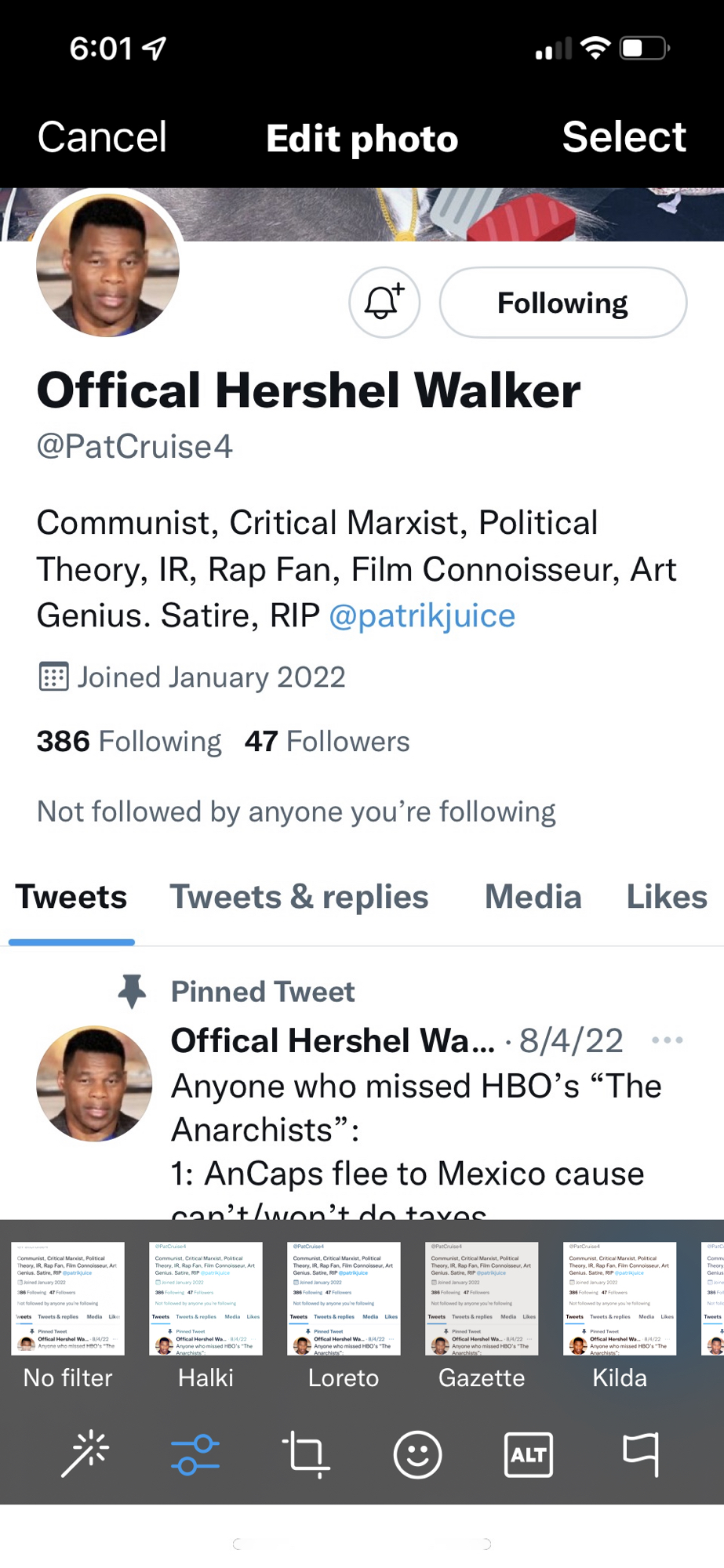Tap the pinned tweet three-dot menu

(668, 1040)
